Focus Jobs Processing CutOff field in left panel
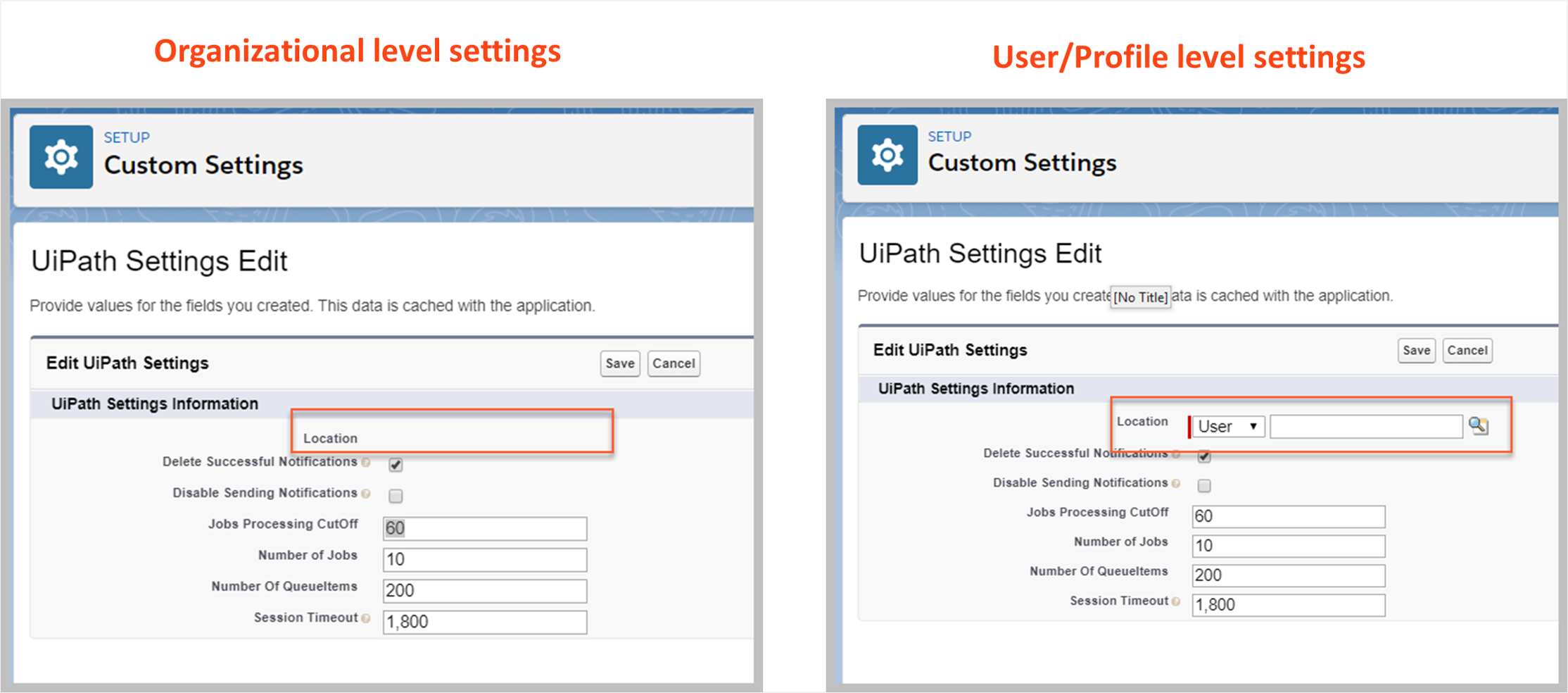This screenshot has height=693, width=1568. [x=485, y=528]
